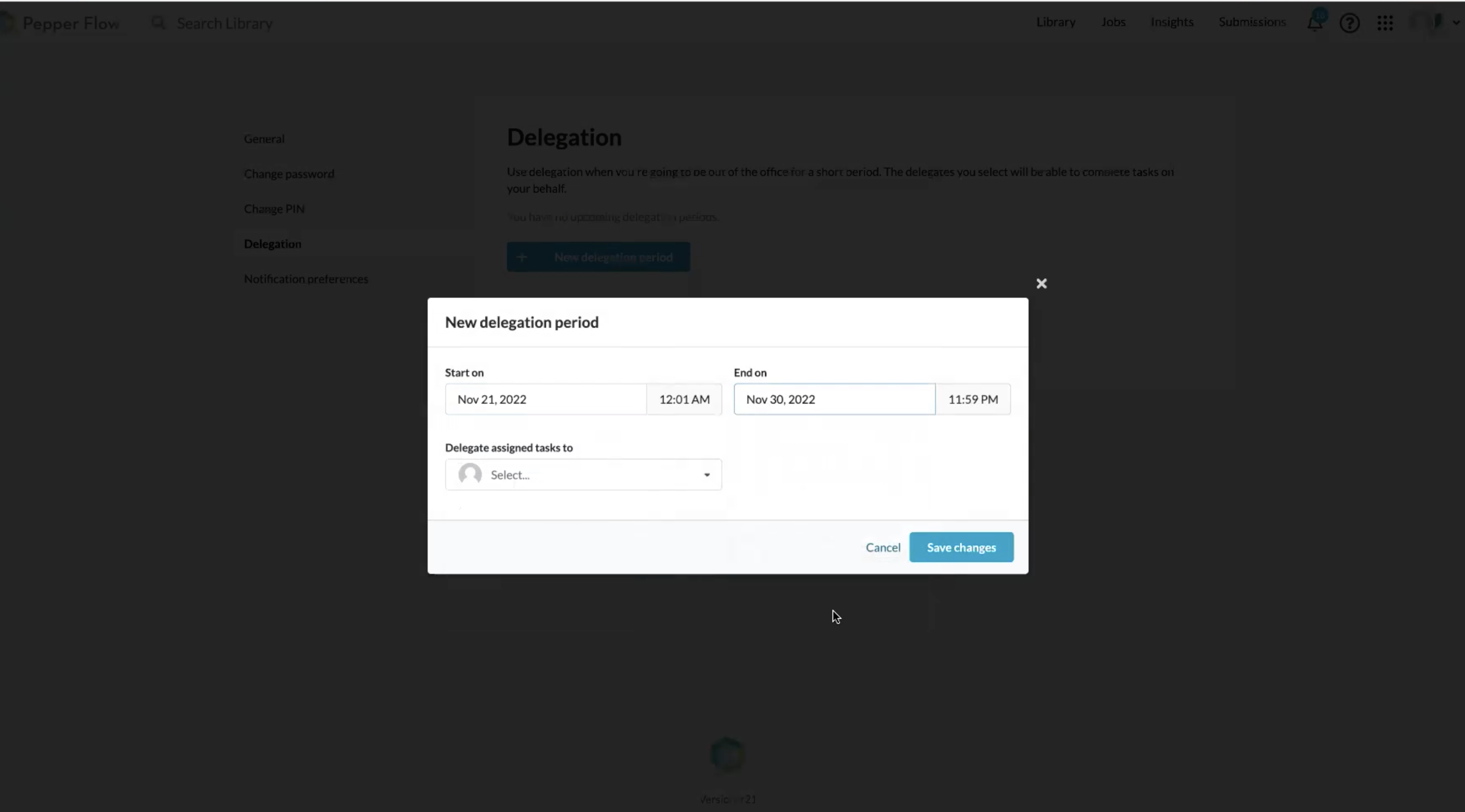Expand the 'Delegate assigned tasks to' dropdown arrow

[707, 475]
